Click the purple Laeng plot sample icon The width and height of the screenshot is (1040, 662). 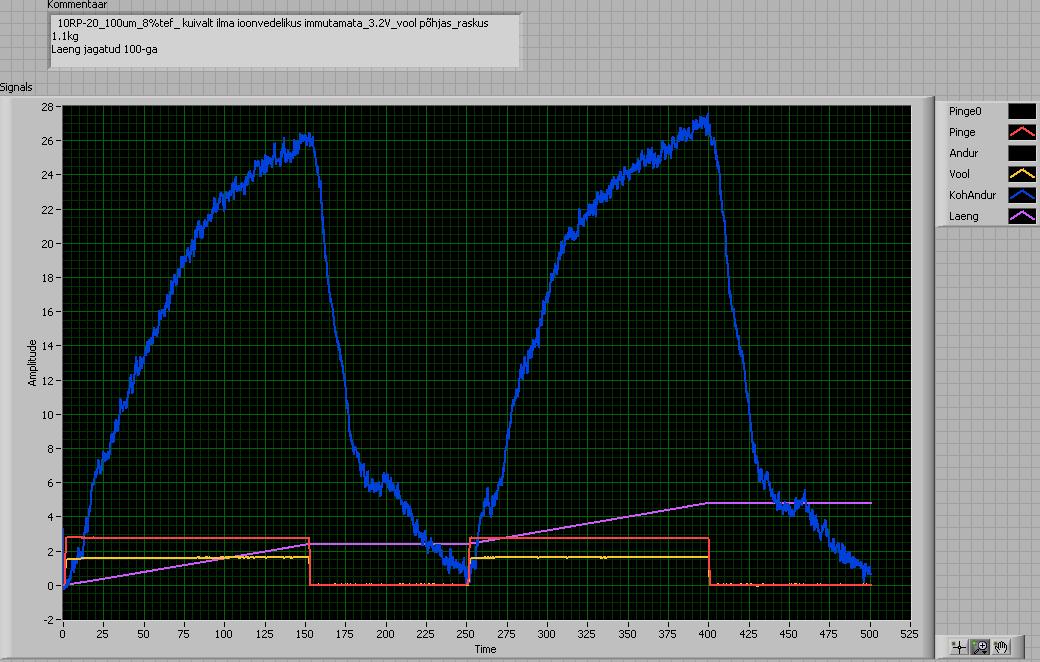pyautogui.click(x=1021, y=216)
